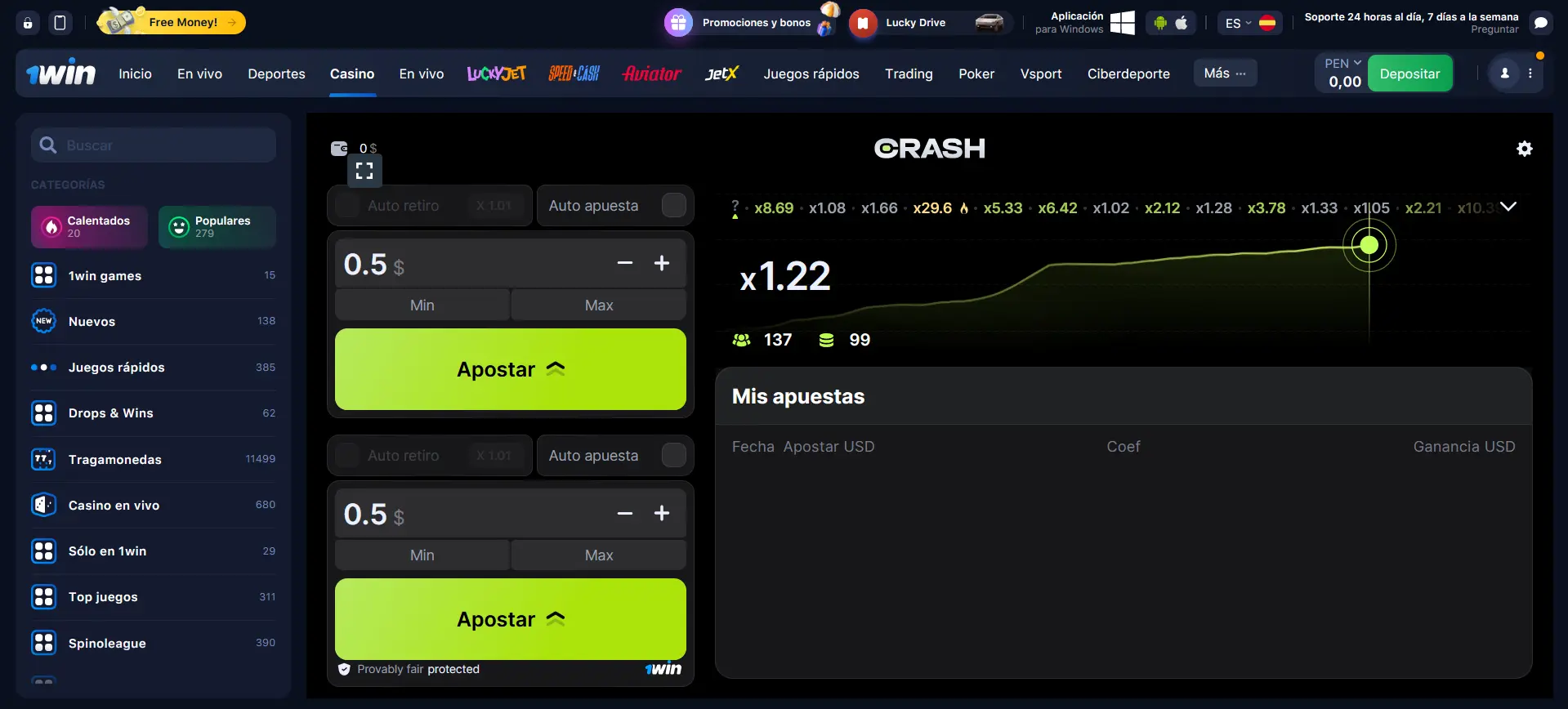
Task: Open the Vsport section
Action: [1041, 74]
